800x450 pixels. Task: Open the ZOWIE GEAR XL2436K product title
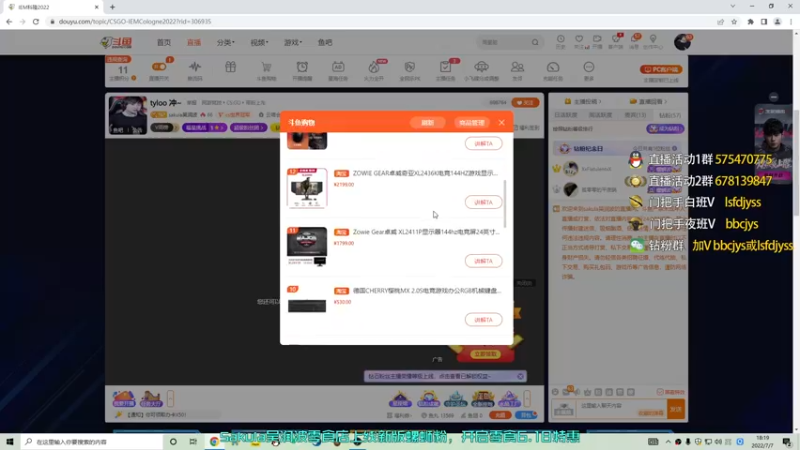click(x=425, y=173)
